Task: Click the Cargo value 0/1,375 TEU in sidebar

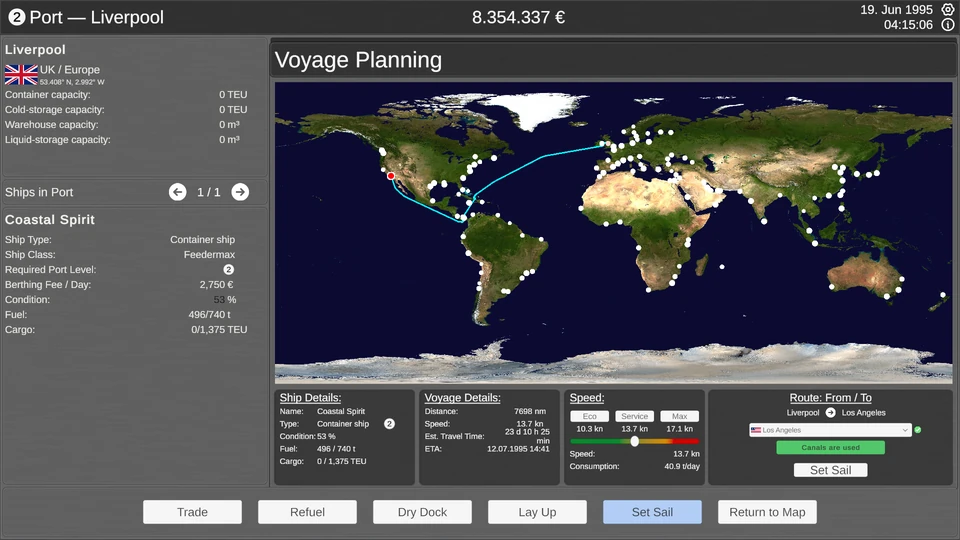Action: point(219,329)
